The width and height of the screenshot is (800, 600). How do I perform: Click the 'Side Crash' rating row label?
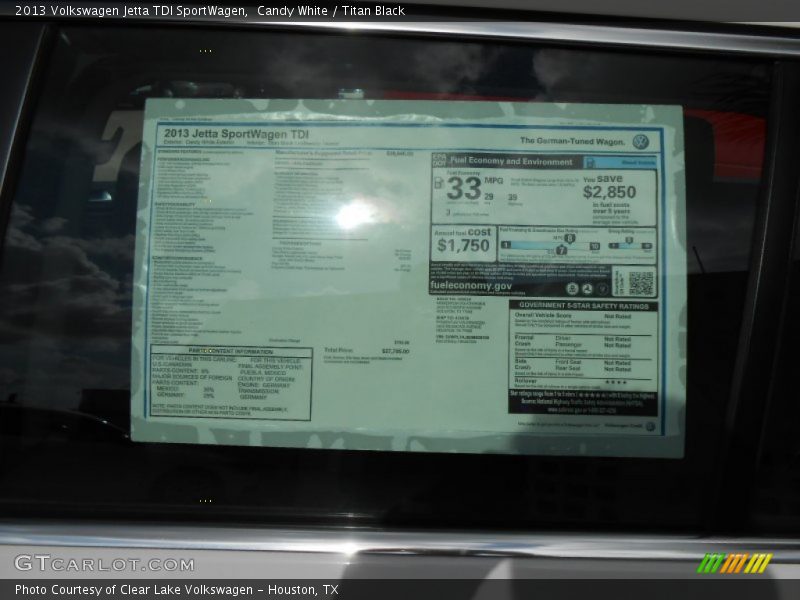(522, 364)
